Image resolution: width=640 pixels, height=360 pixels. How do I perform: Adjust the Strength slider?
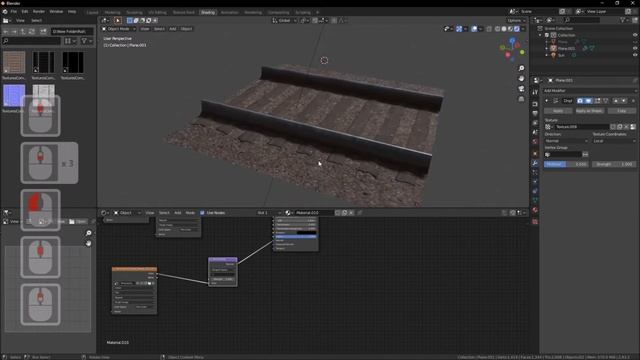tap(614, 164)
